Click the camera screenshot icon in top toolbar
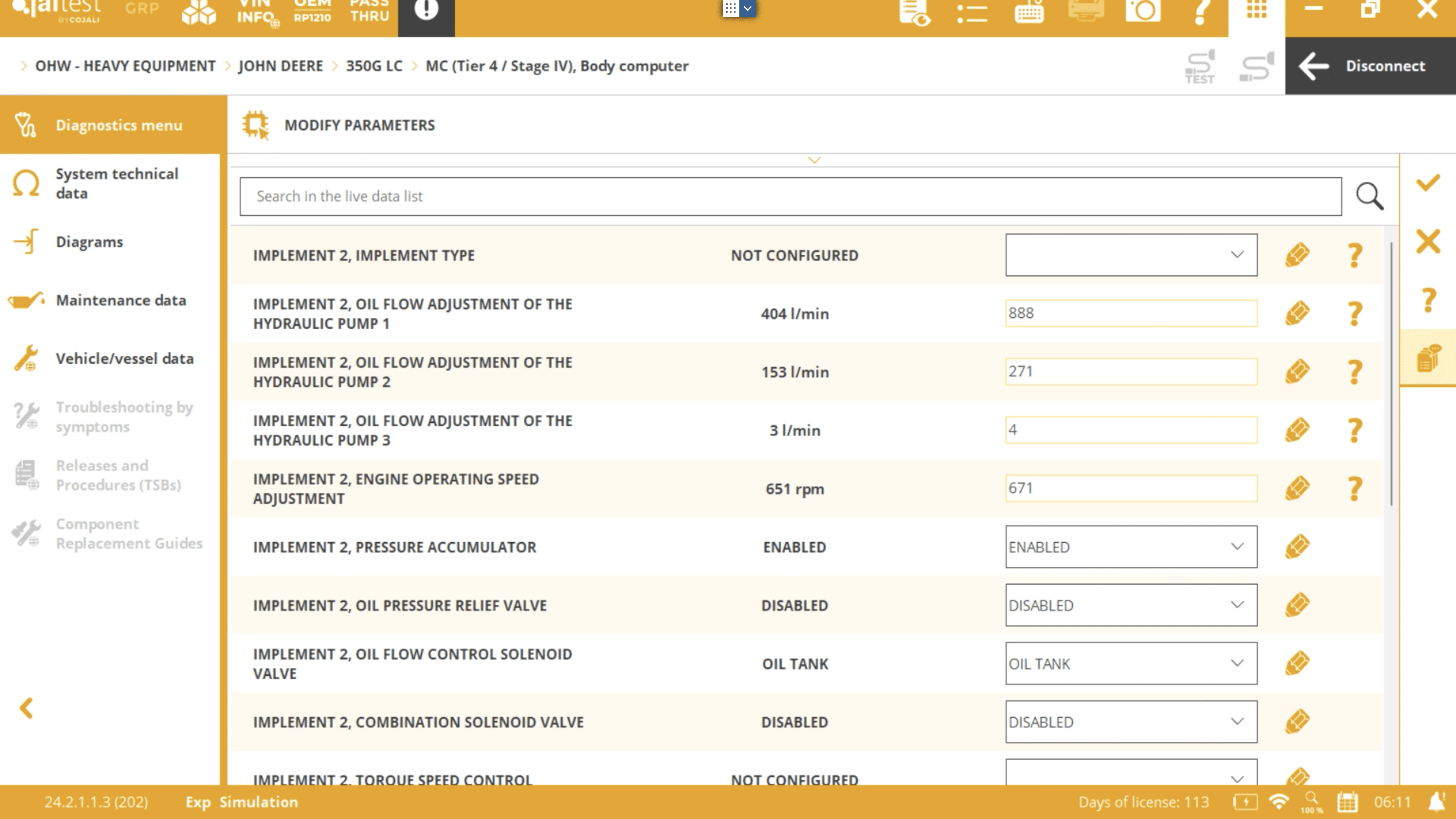Image resolution: width=1456 pixels, height=819 pixels. coord(1143,11)
